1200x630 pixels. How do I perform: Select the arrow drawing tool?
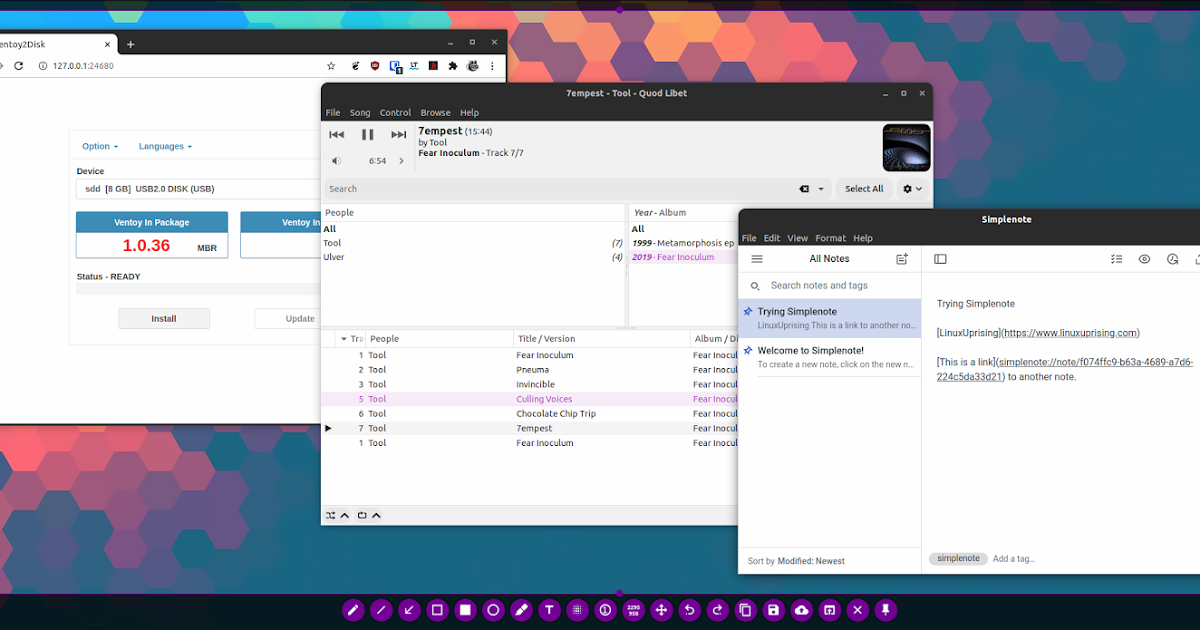point(409,610)
